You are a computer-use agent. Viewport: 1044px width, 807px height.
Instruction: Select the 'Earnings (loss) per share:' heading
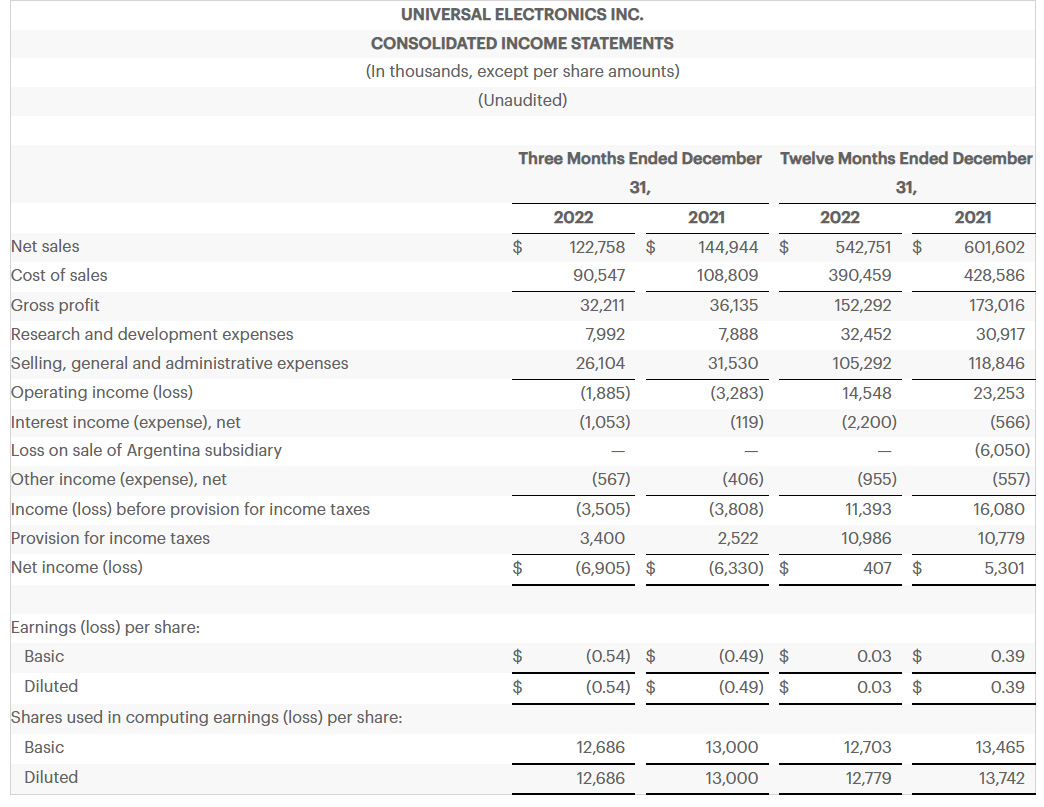(x=106, y=627)
